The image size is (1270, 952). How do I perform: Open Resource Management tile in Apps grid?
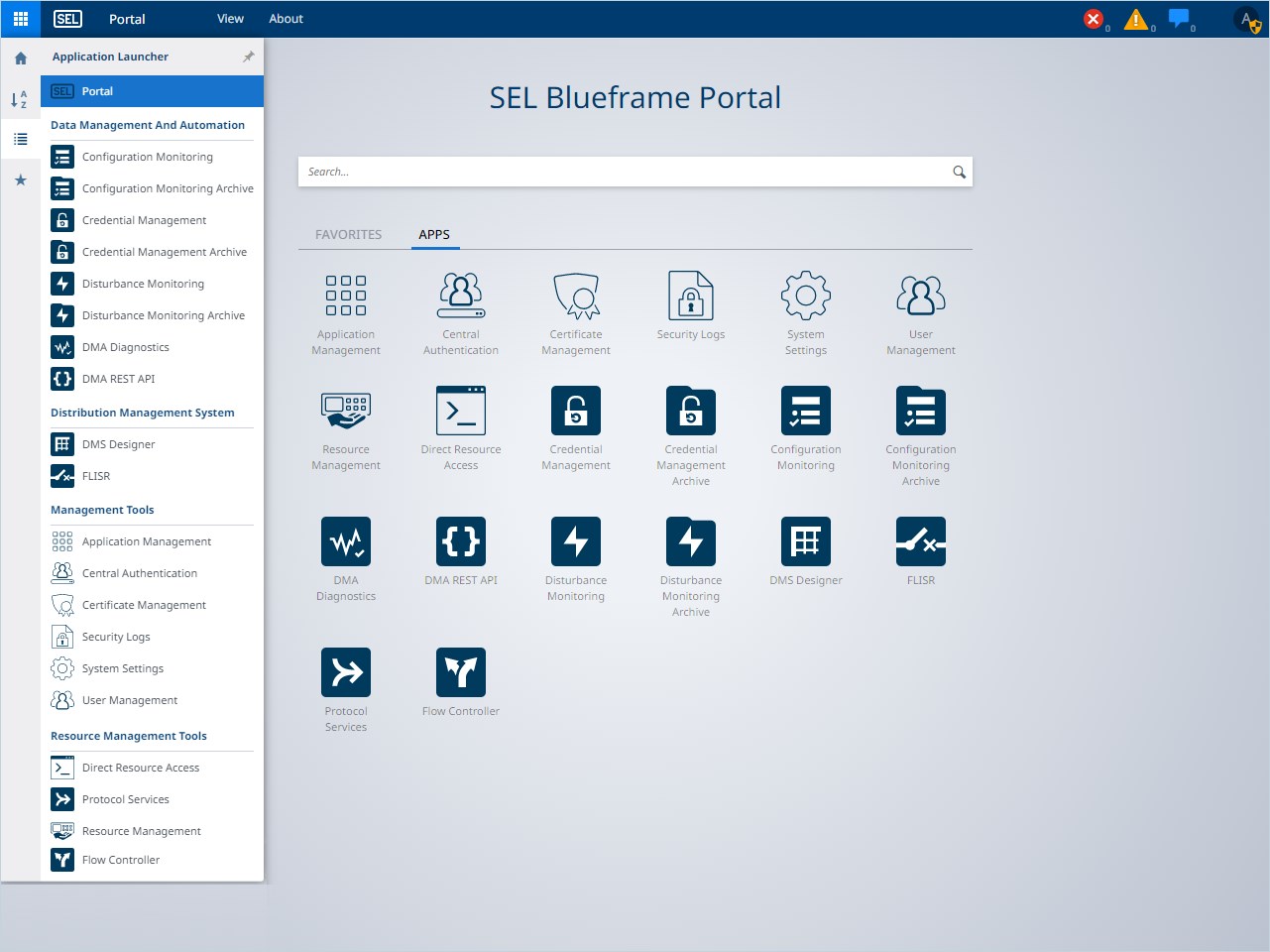[346, 428]
